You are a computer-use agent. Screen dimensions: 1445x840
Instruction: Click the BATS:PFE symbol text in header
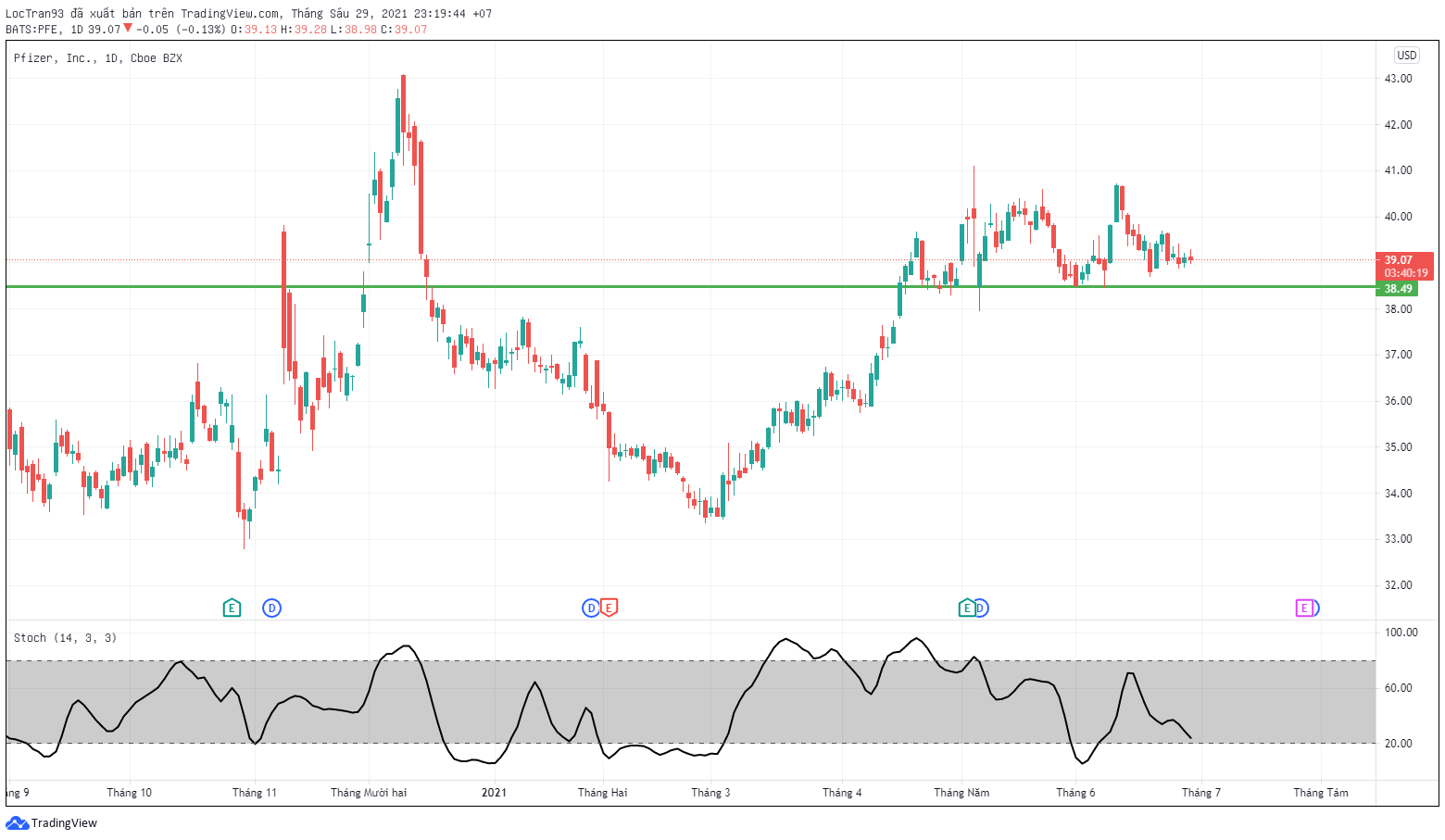click(33, 29)
